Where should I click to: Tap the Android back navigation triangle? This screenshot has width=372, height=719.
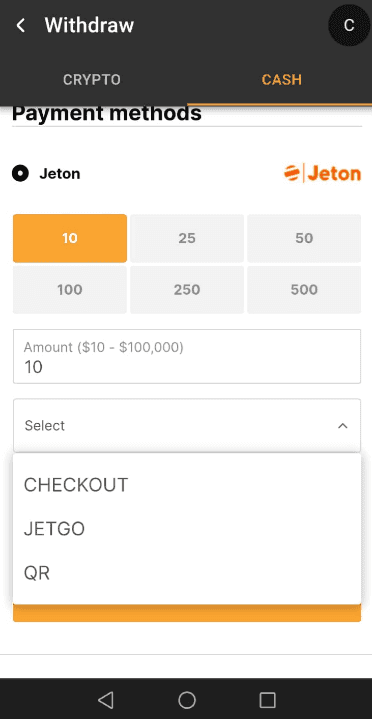pos(106,700)
